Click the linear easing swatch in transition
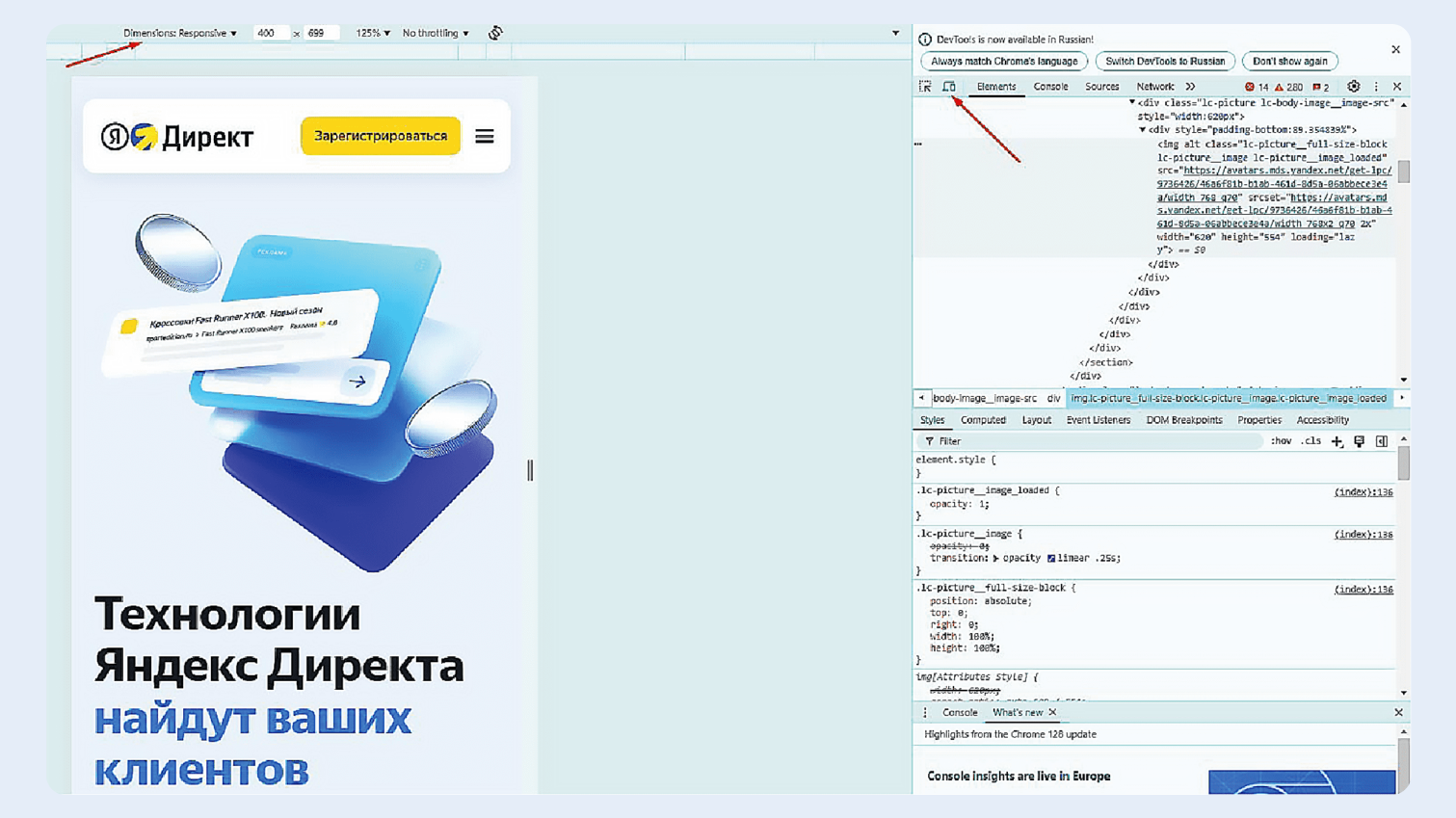The height and width of the screenshot is (818, 1456). click(1051, 558)
